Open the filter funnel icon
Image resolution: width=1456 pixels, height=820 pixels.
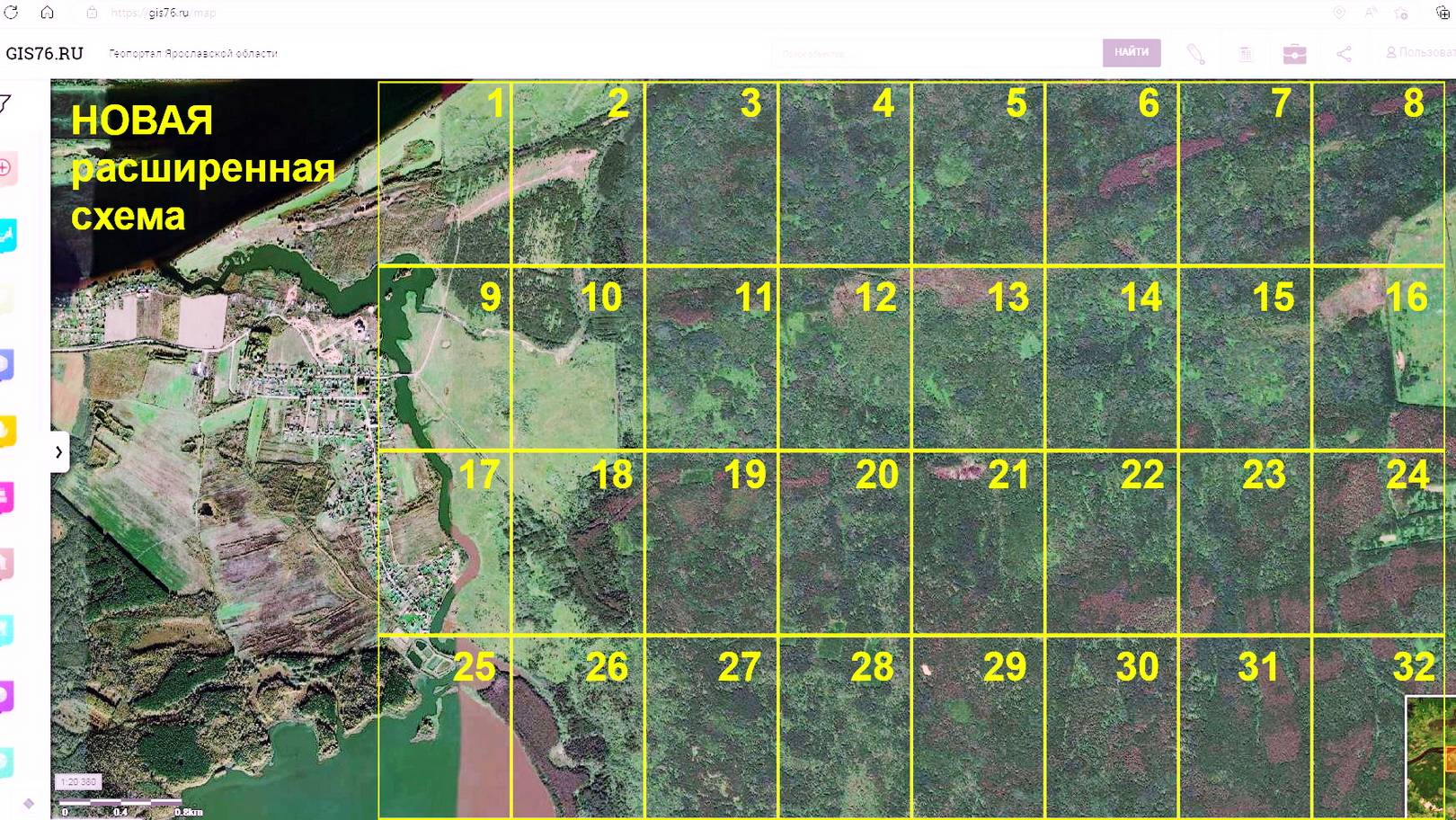click(x=6, y=103)
